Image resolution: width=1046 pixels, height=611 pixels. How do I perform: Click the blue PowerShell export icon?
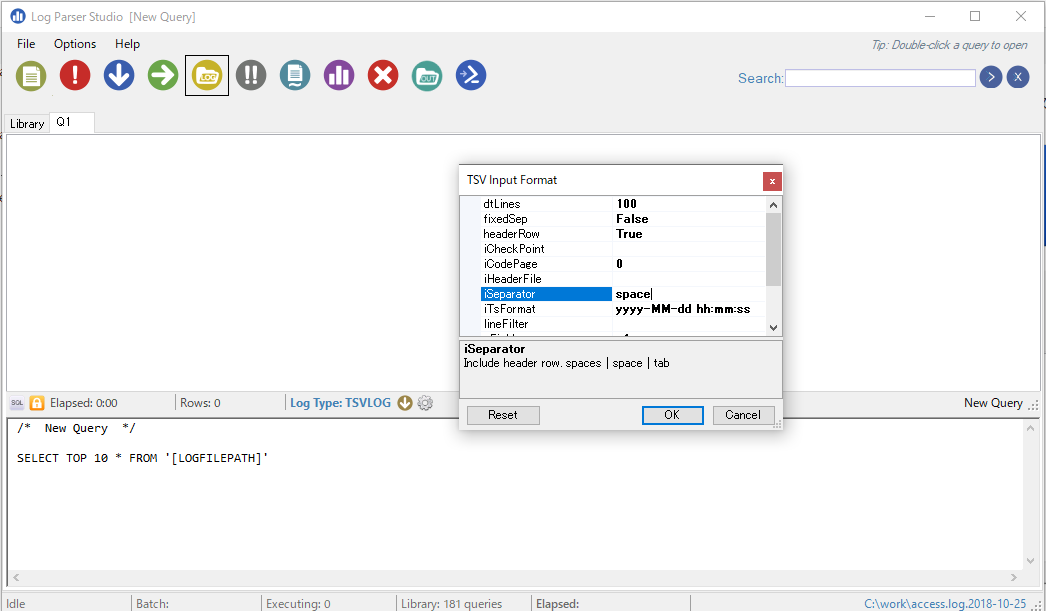point(471,75)
